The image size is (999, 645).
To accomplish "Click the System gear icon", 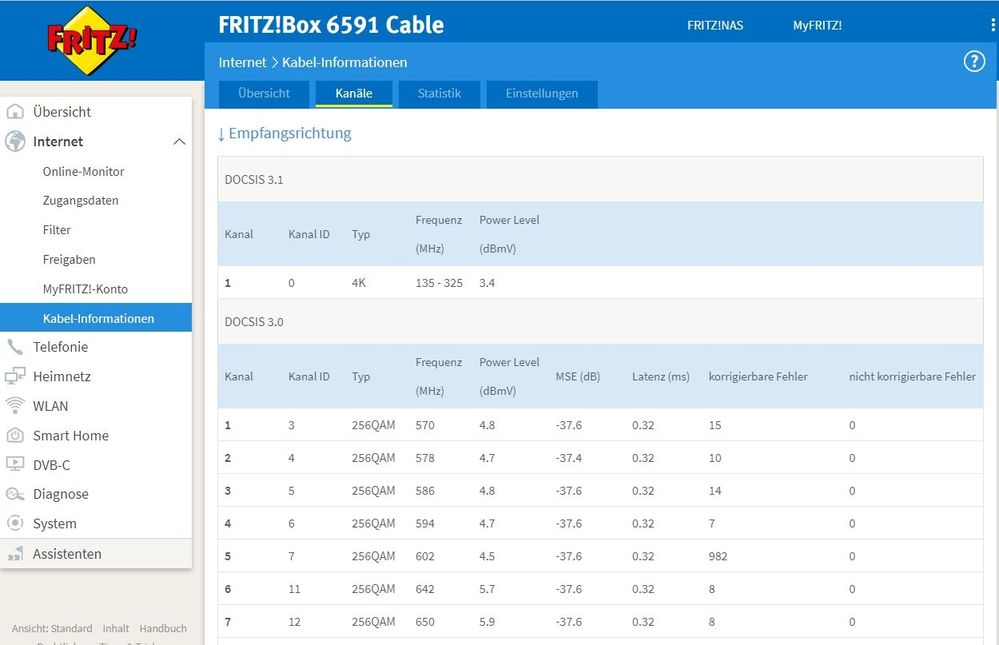I will [15, 523].
